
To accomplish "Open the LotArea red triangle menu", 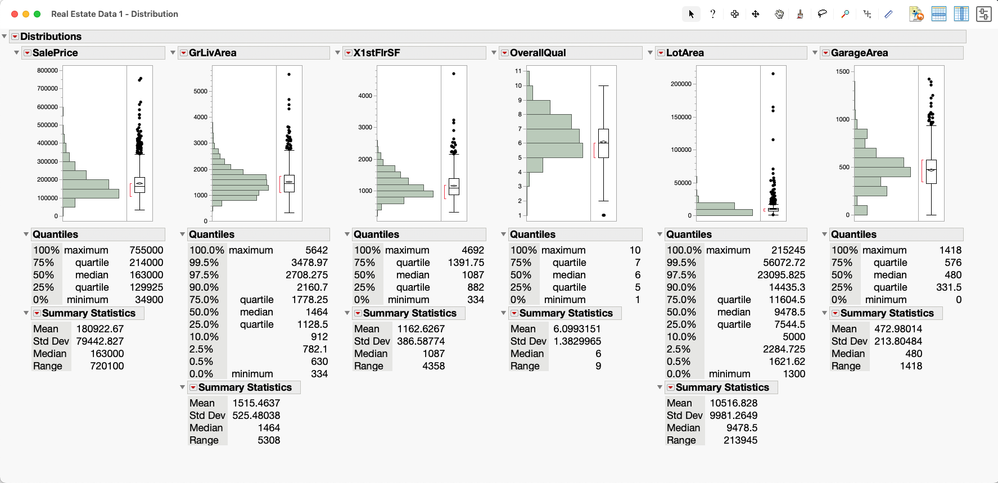I will pos(661,53).
